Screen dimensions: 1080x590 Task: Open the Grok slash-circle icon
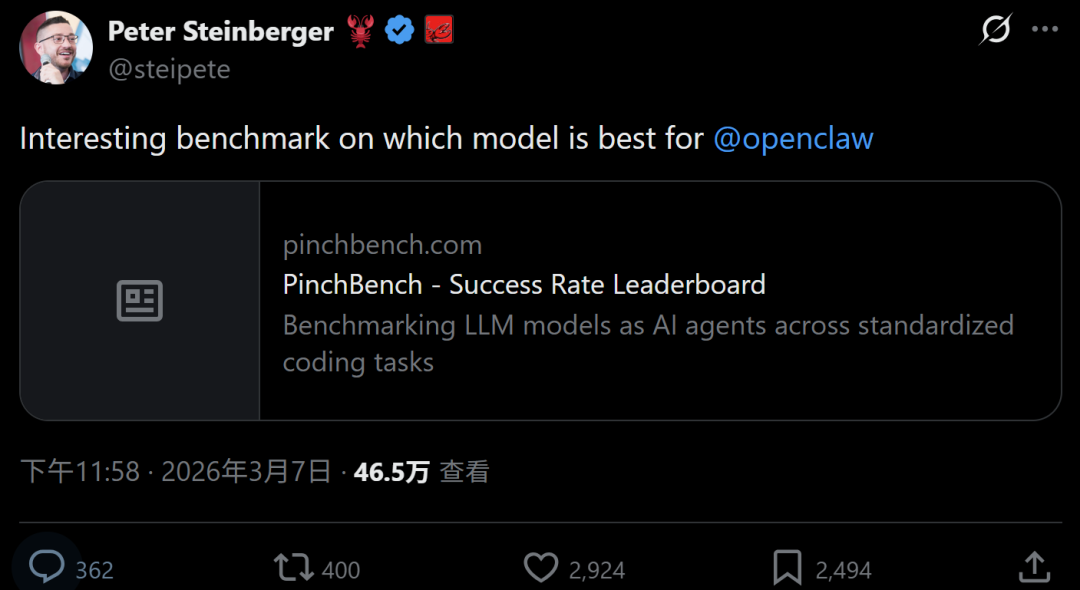point(995,30)
